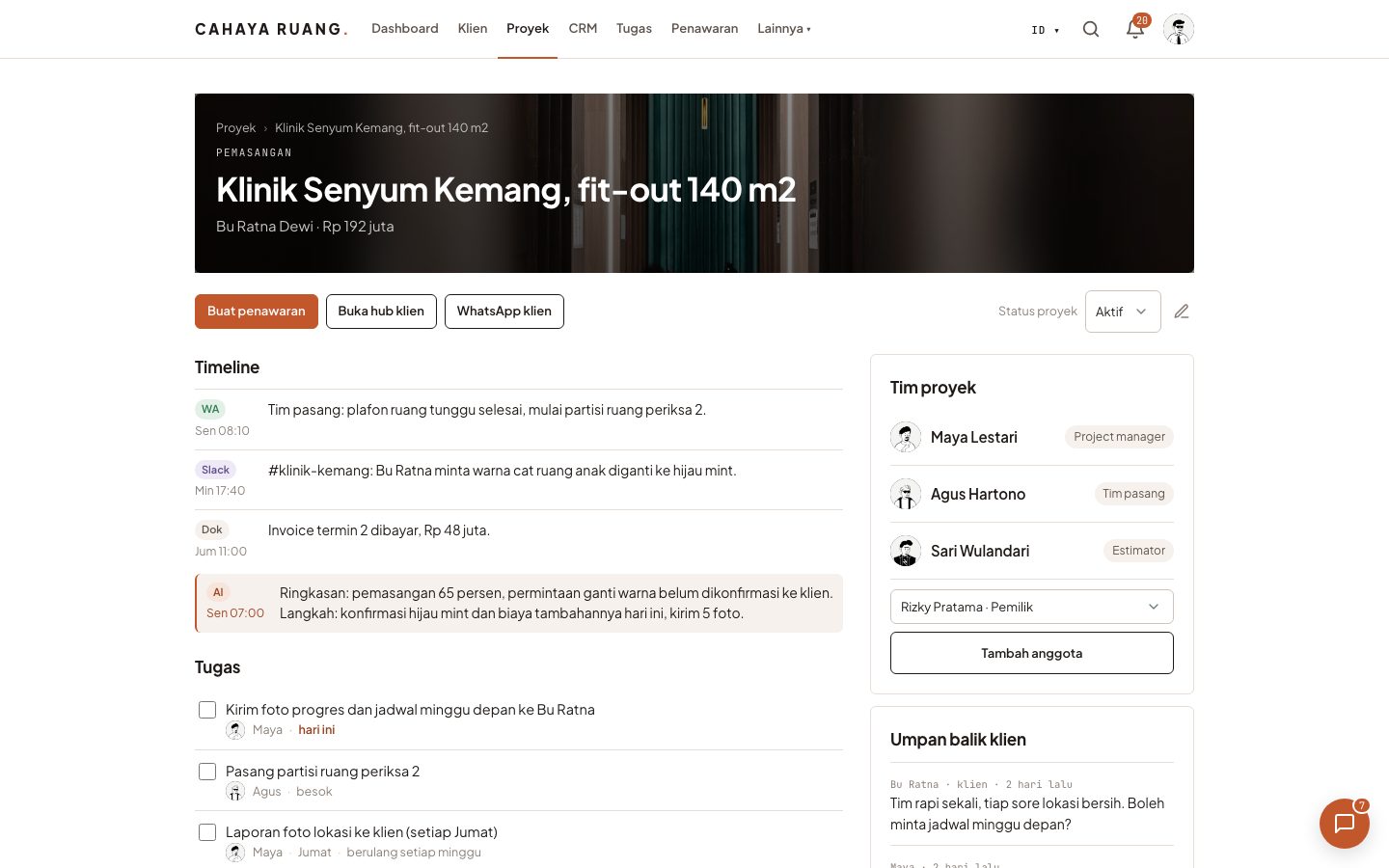
Task: Click Maya avatar under Laporan foto lokasi task
Action: click(x=235, y=853)
